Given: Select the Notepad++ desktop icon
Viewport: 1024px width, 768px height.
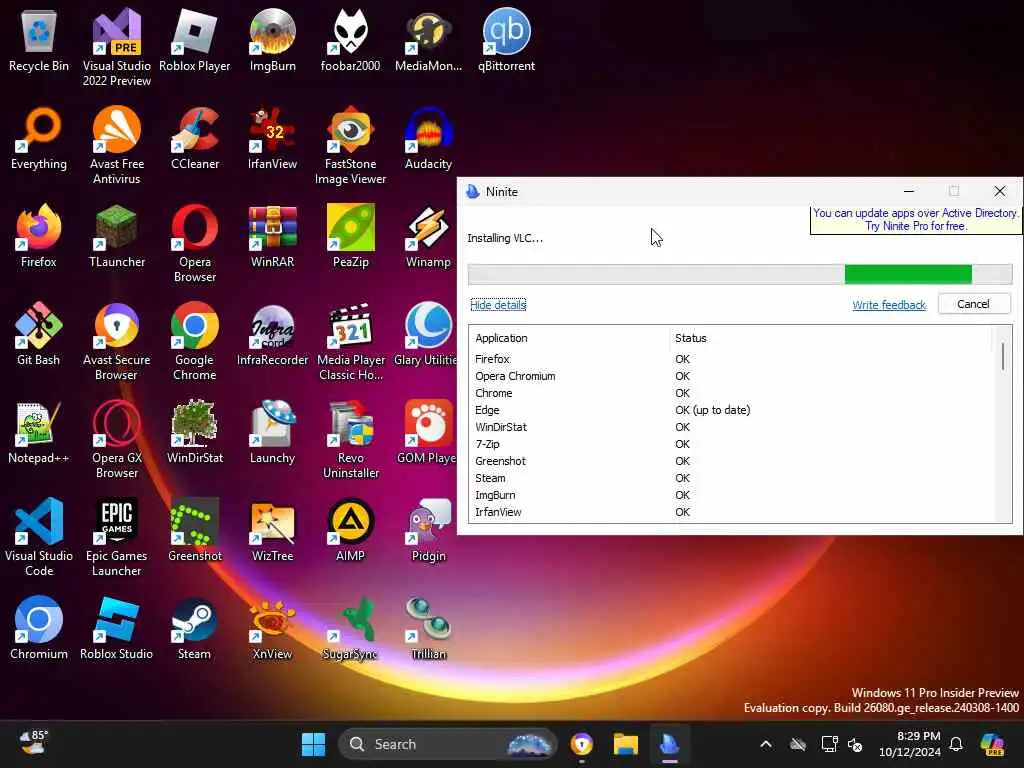Looking at the screenshot, I should point(39,432).
